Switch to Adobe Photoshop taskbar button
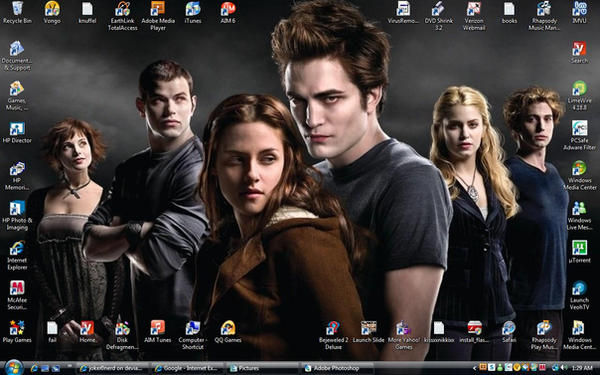 (338, 368)
